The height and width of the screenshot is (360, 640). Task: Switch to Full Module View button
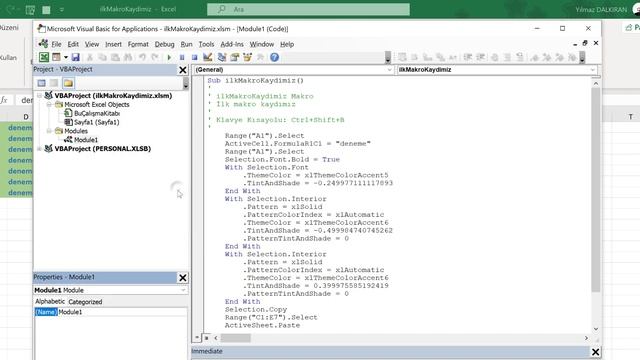point(207,338)
